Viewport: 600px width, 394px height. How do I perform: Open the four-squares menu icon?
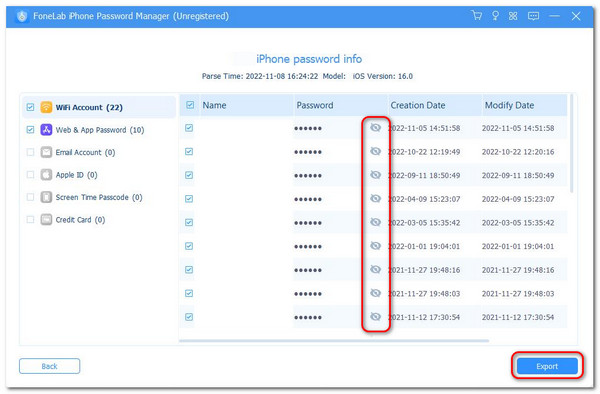tap(513, 16)
